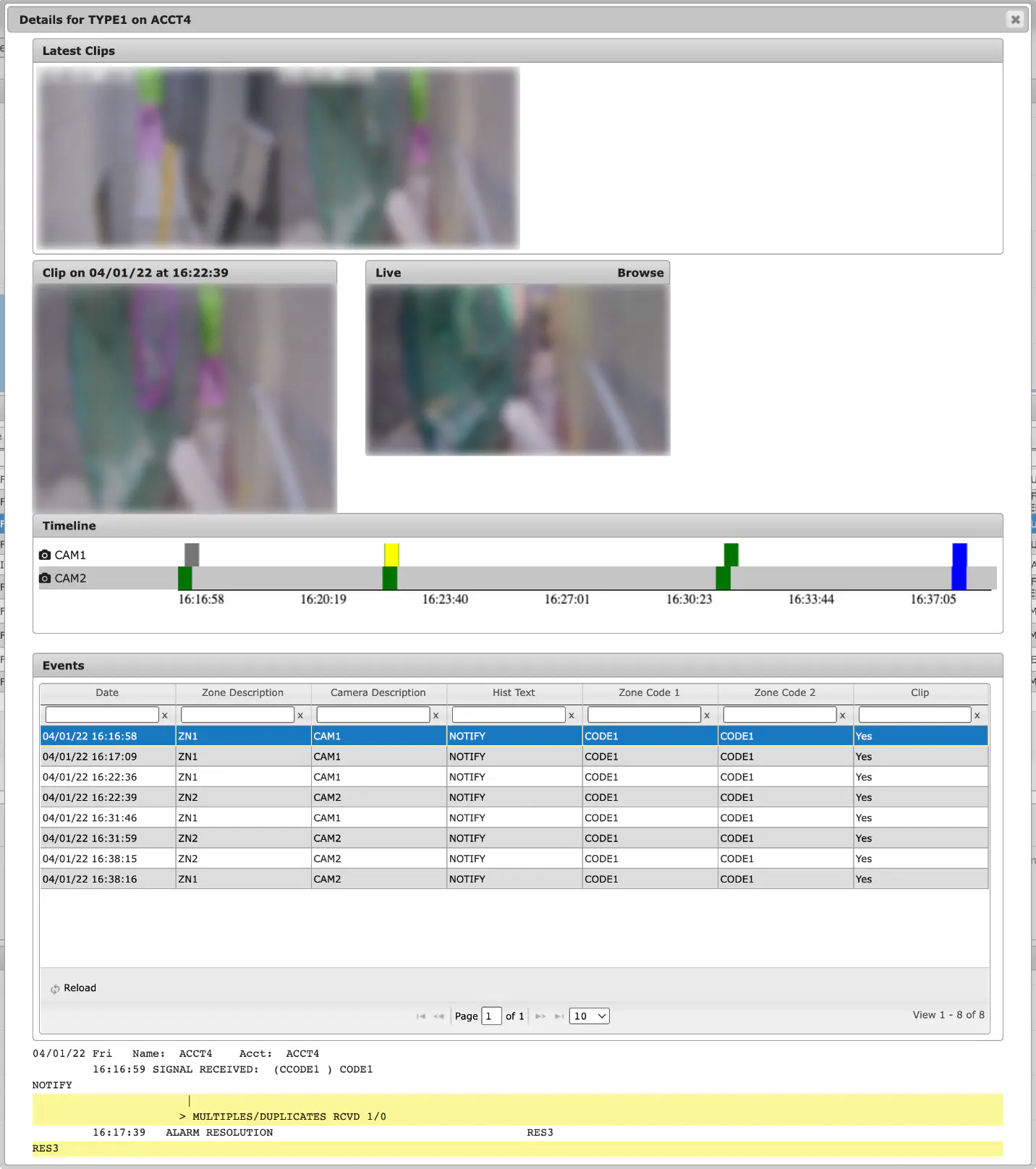Click CAM2 label in Timeline
The height and width of the screenshot is (1169, 1036).
(x=70, y=578)
